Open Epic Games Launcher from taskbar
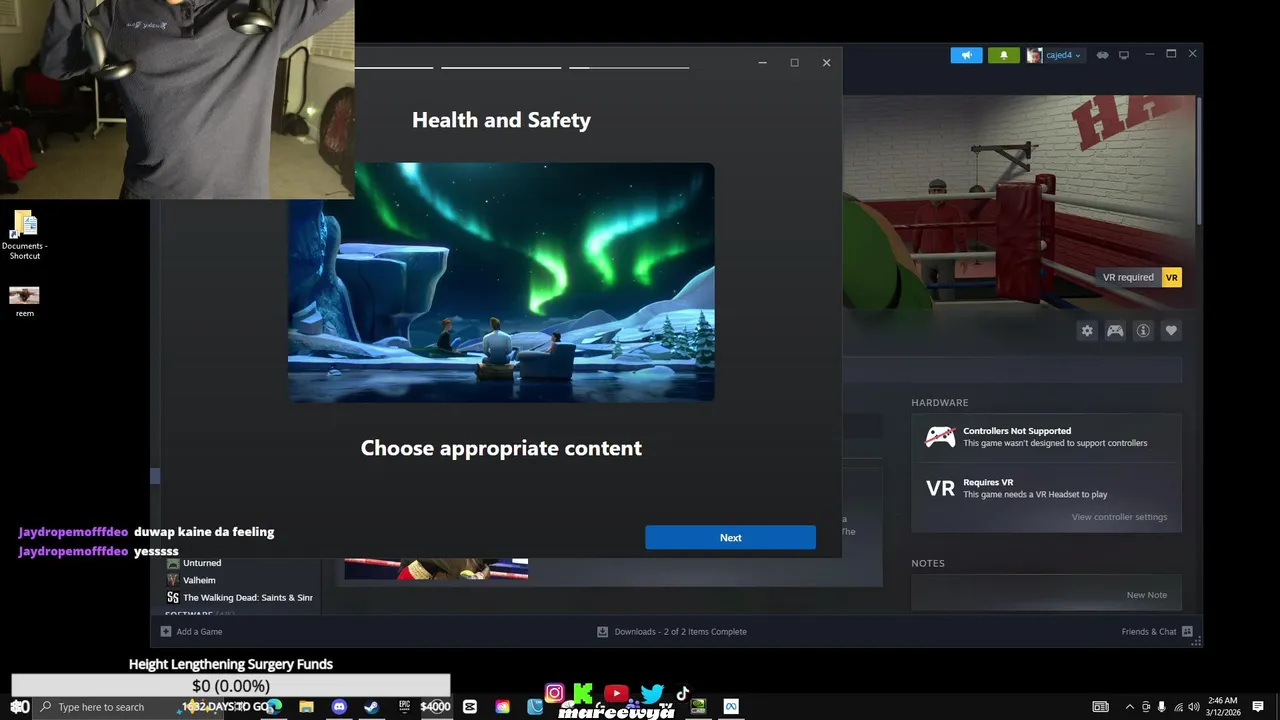This screenshot has width=1280, height=720. [x=404, y=707]
